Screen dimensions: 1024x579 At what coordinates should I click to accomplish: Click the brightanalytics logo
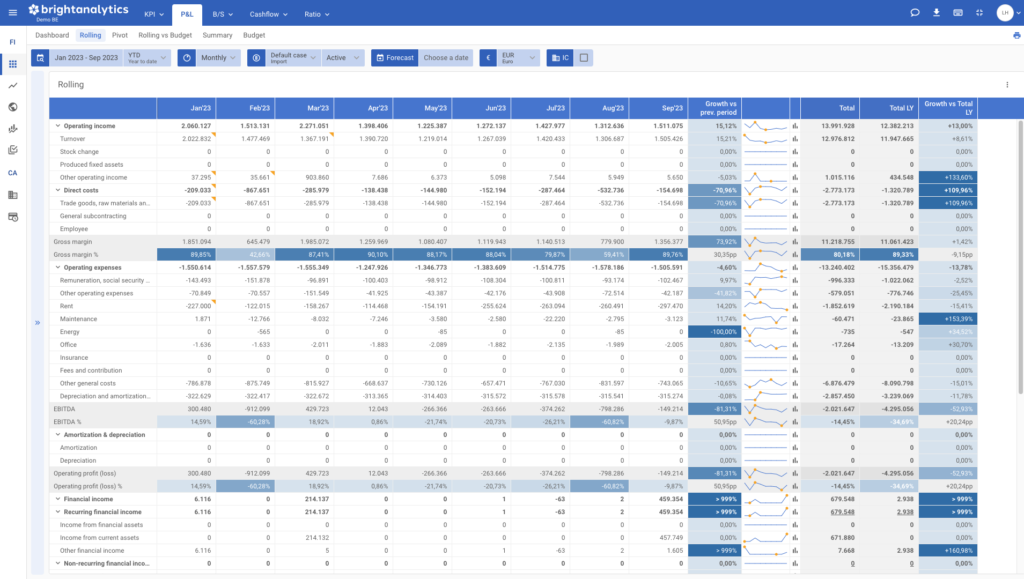[78, 11]
